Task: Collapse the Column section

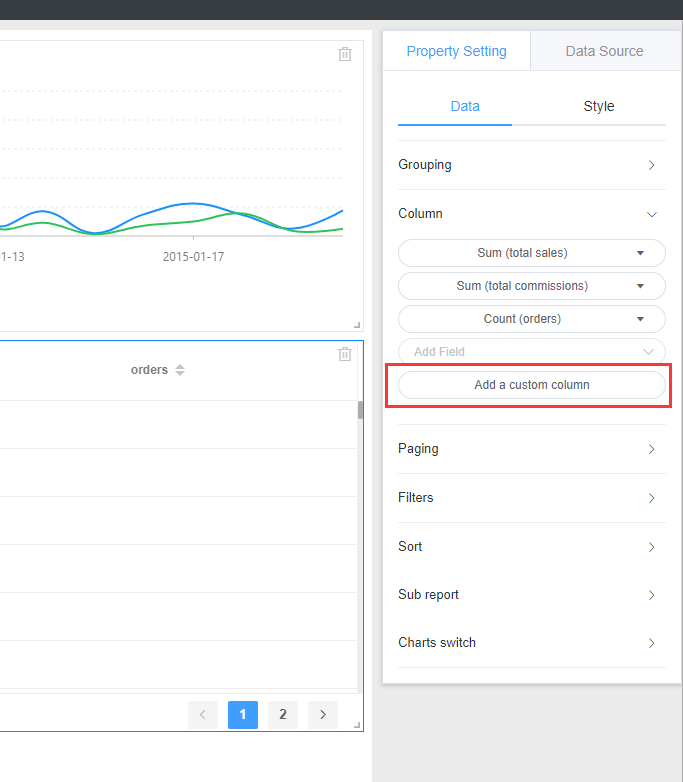Action: 532,214
